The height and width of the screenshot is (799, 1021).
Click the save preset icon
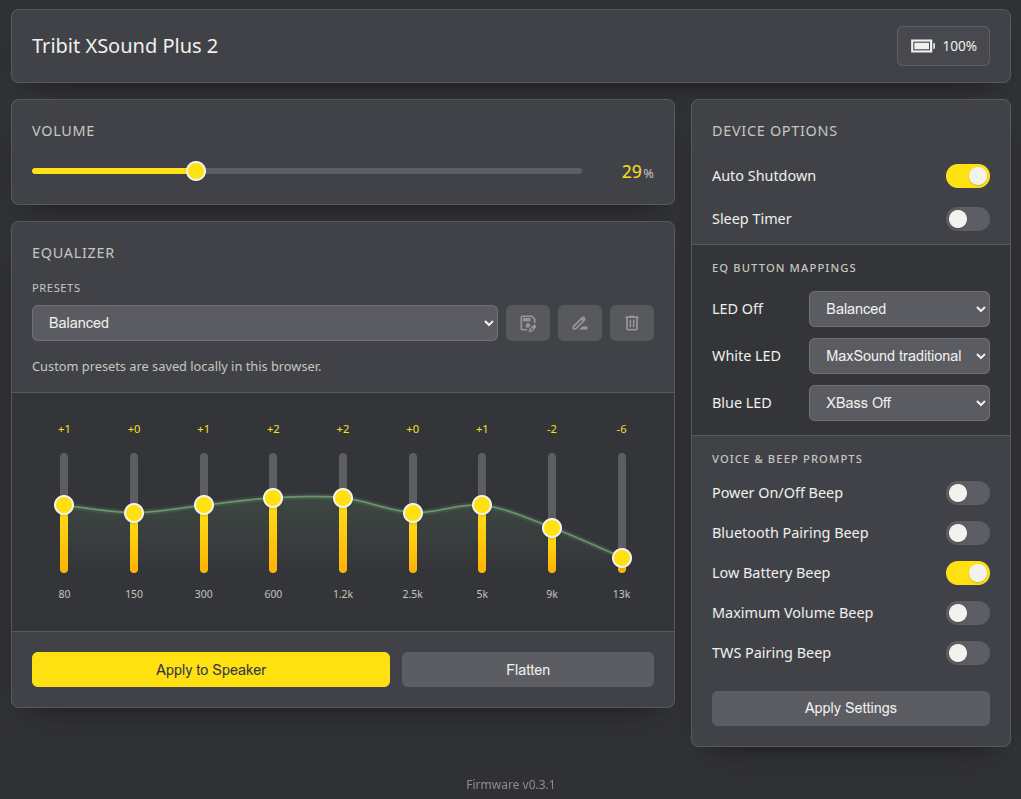[527, 323]
